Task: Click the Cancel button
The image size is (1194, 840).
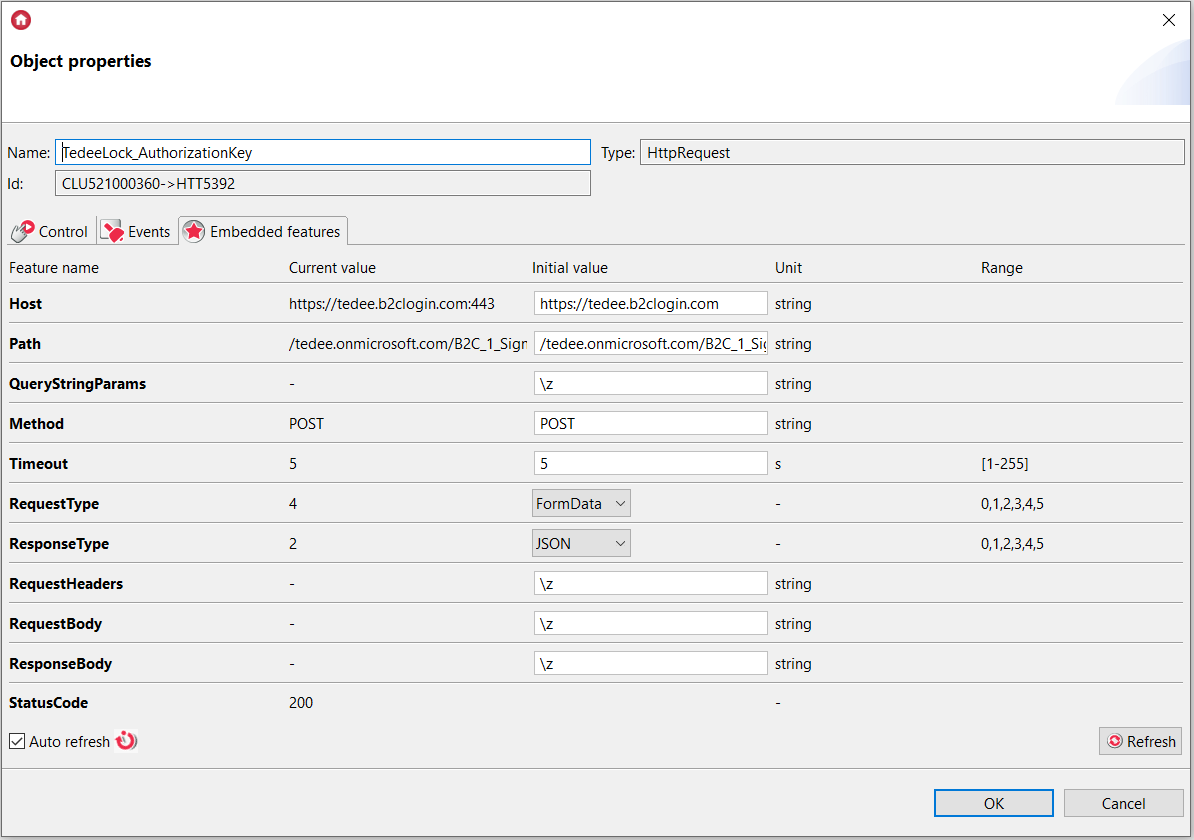Action: tap(1123, 803)
